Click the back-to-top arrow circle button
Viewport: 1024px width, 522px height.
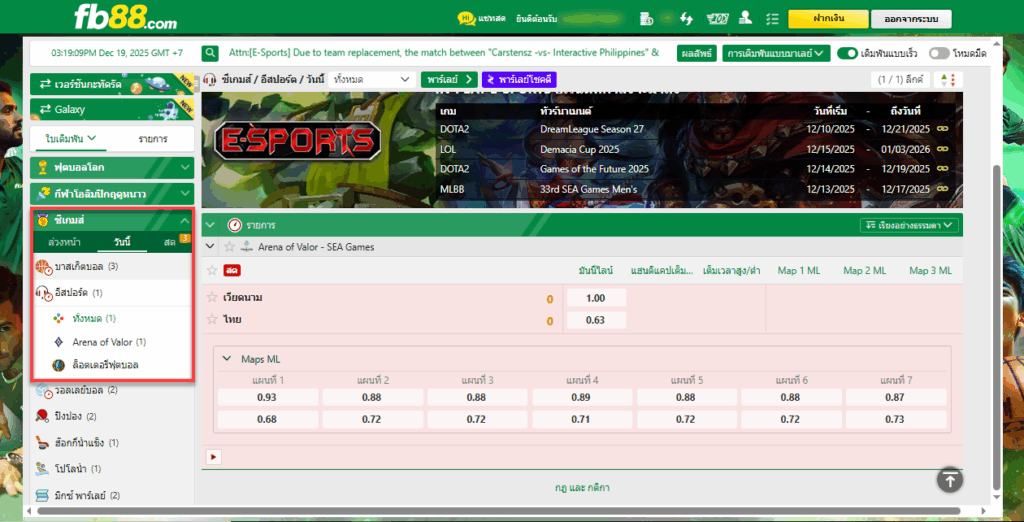[950, 480]
